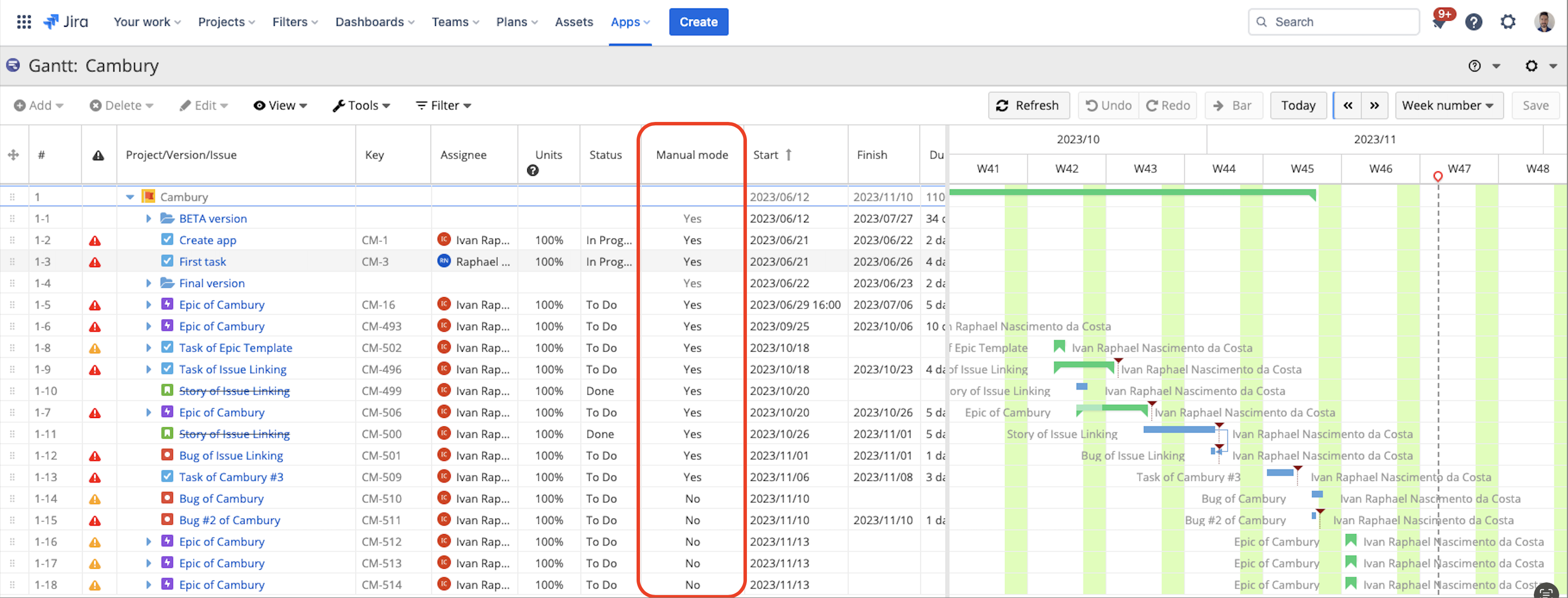Click the bug type icon beside Bug #2 of Cambury
The image size is (1568, 598).
167,520
